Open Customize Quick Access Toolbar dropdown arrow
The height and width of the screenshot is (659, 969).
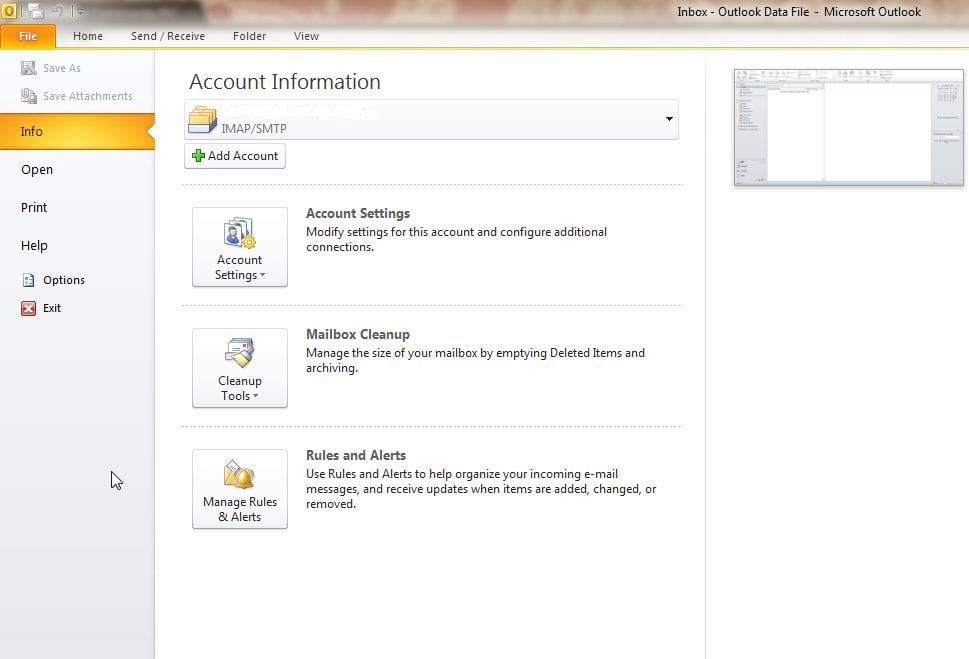80,12
